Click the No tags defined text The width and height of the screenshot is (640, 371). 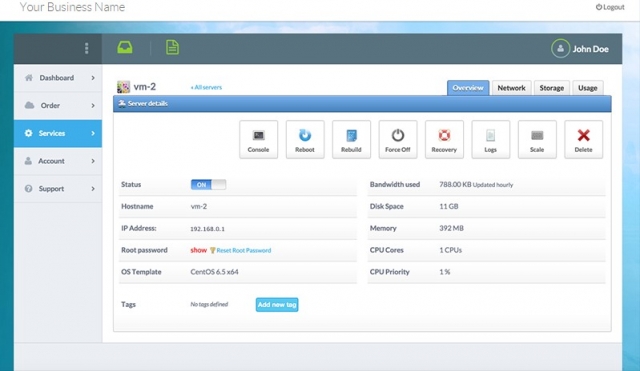click(209, 304)
